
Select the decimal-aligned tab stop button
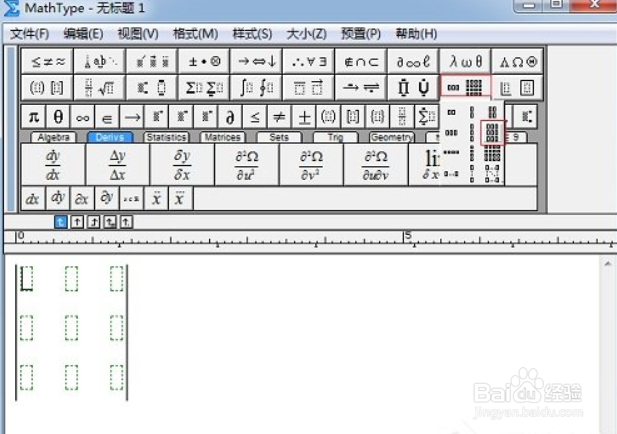[x=126, y=222]
